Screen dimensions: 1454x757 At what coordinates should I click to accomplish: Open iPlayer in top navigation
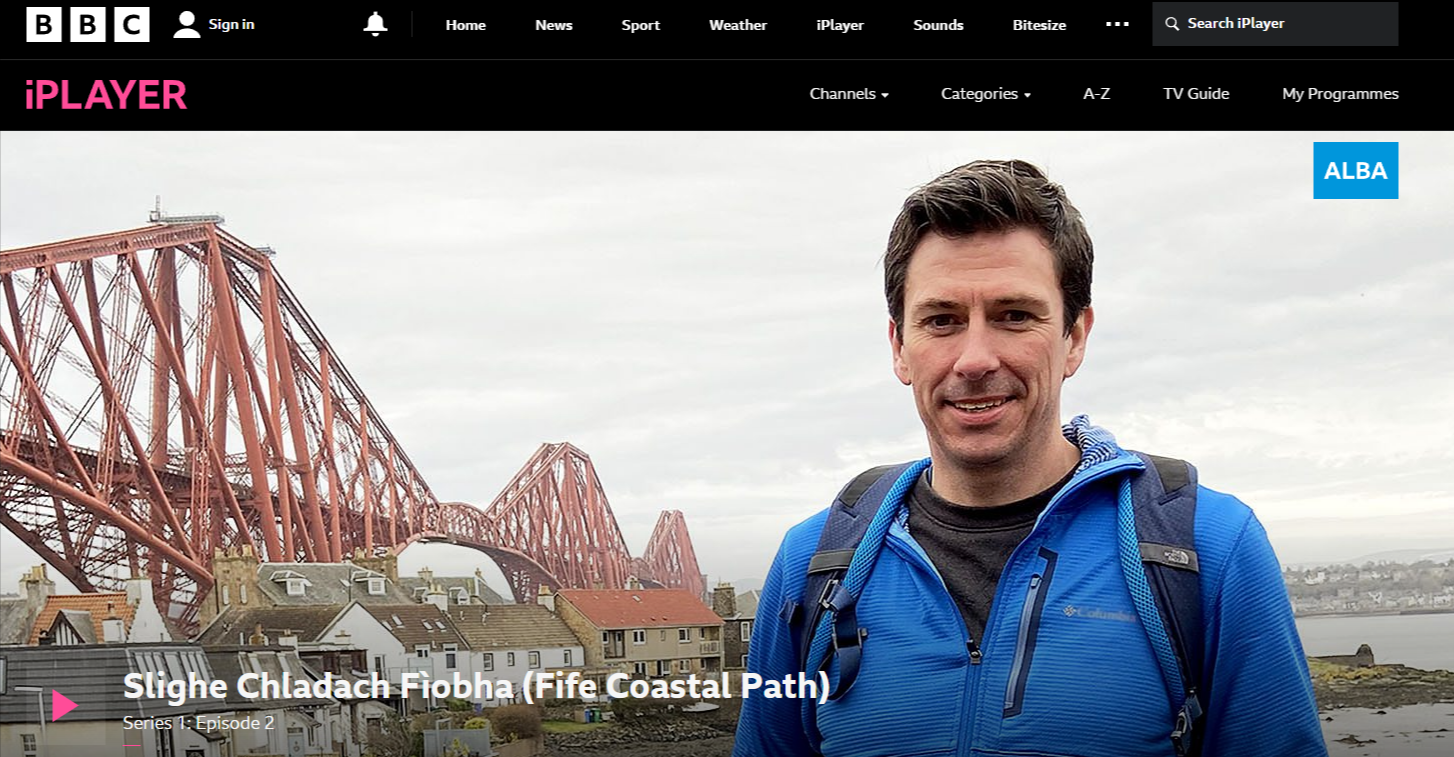click(x=840, y=25)
